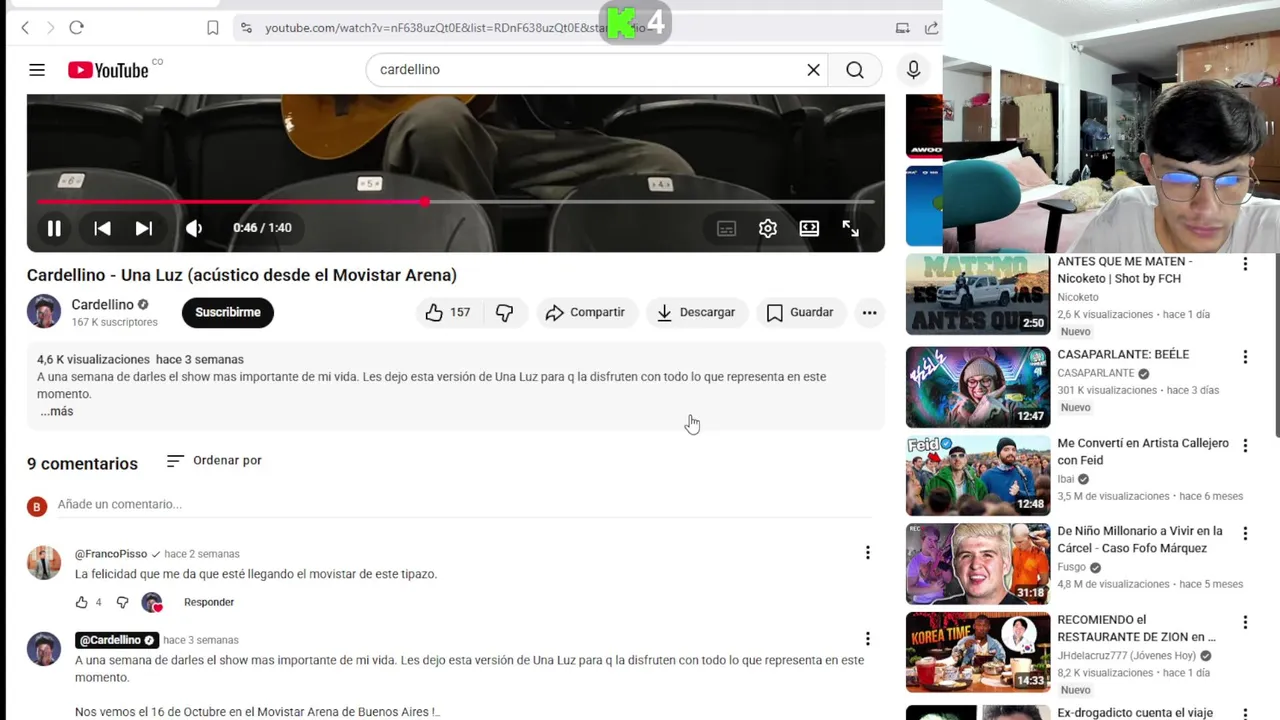Start voice search with microphone icon
1280x720 pixels.
click(913, 70)
